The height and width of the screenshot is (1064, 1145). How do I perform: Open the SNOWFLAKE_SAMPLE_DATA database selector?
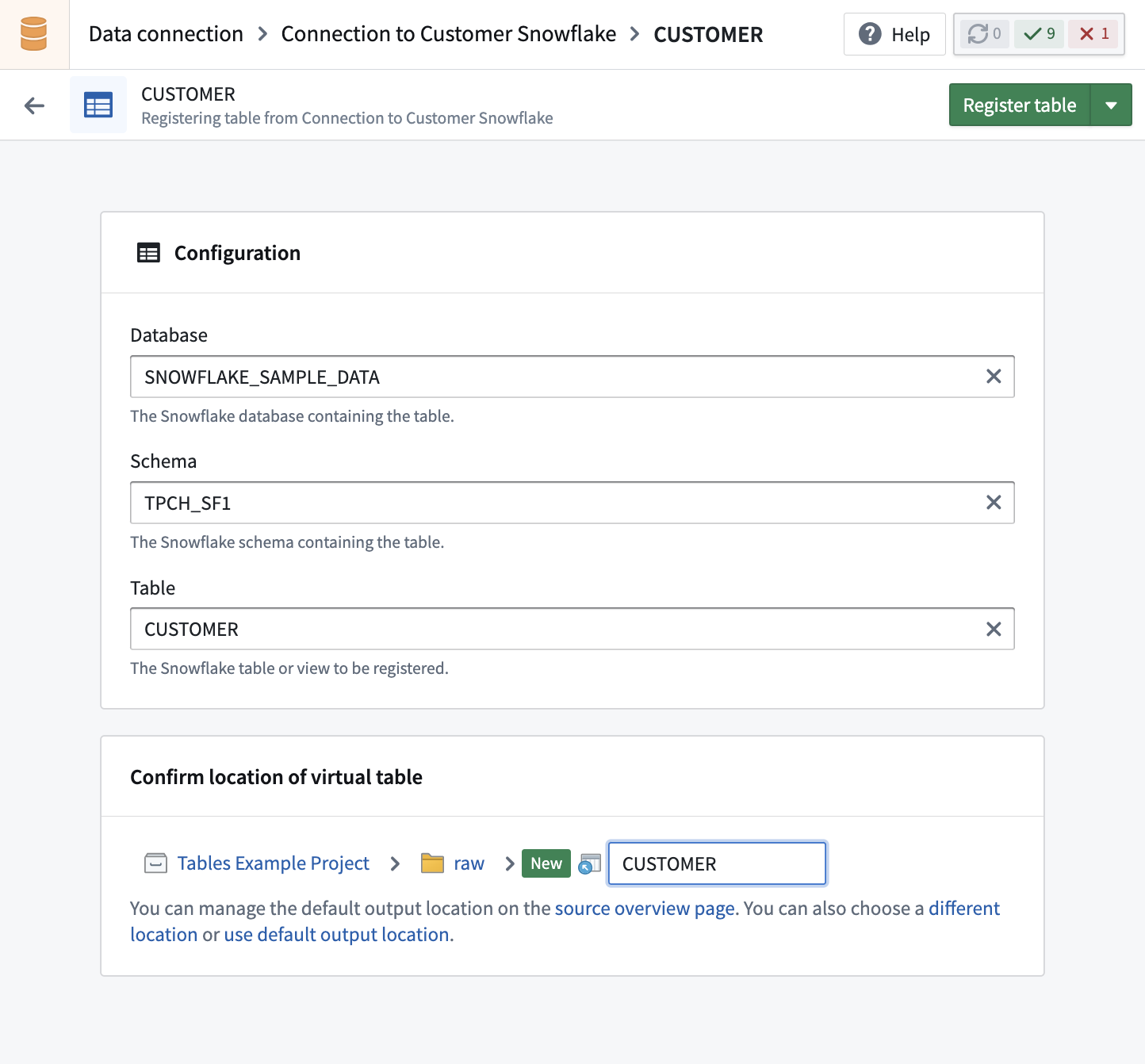pos(572,377)
